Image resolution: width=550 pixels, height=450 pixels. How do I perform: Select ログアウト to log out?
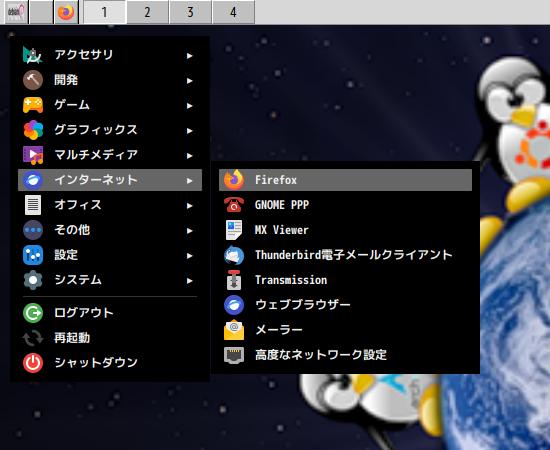[x=110, y=313]
